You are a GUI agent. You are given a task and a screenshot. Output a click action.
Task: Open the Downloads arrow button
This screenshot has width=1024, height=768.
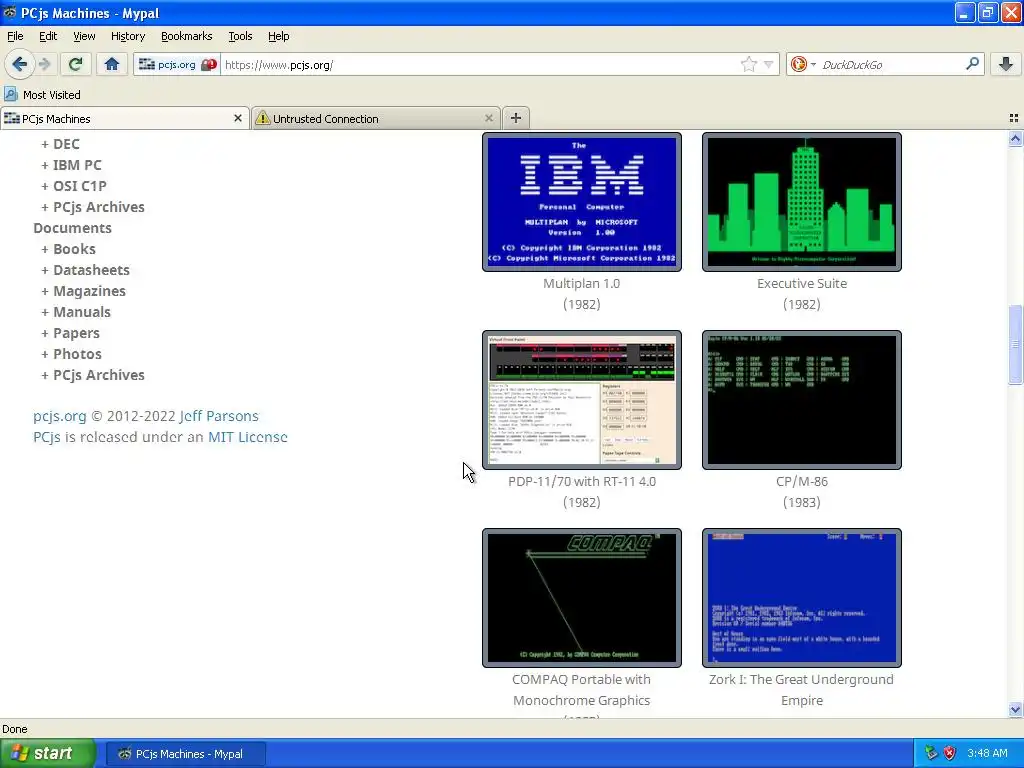tap(1006, 64)
